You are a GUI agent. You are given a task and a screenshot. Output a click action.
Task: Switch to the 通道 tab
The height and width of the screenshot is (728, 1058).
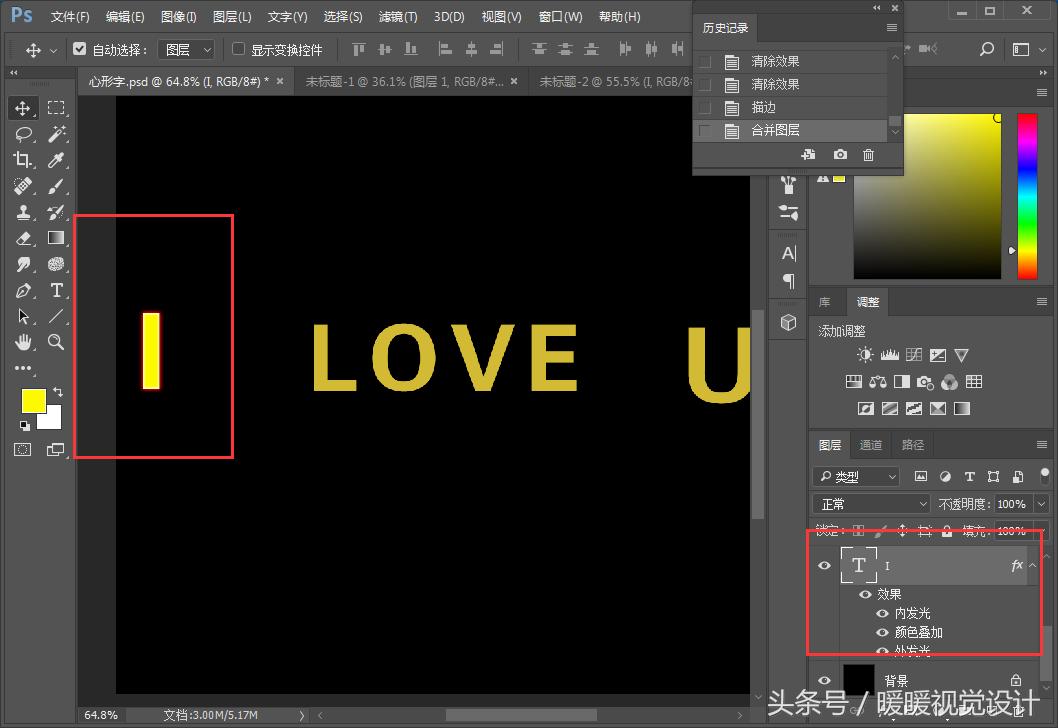pos(871,445)
